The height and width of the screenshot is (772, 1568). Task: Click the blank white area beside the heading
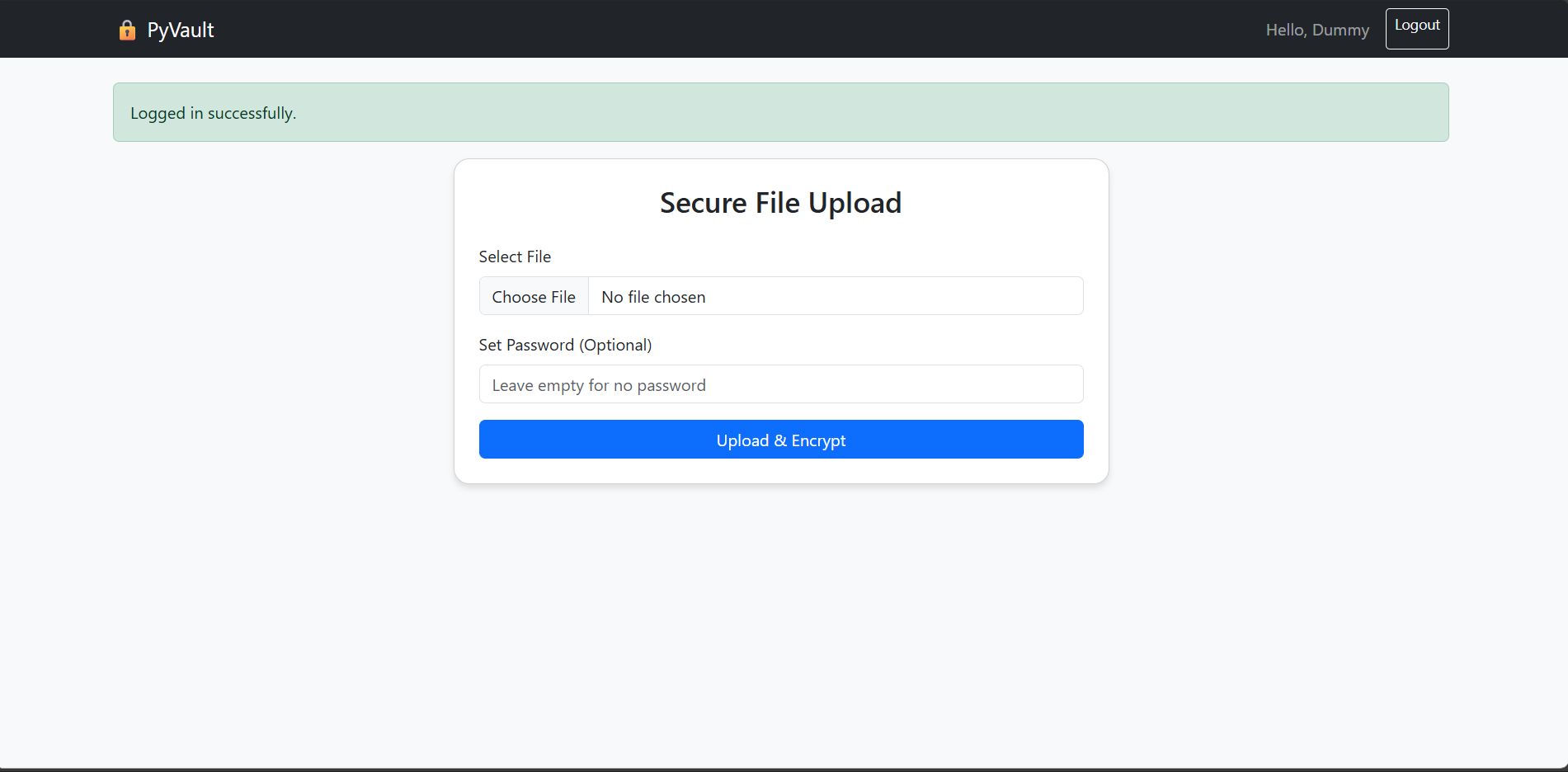tap(1006, 203)
